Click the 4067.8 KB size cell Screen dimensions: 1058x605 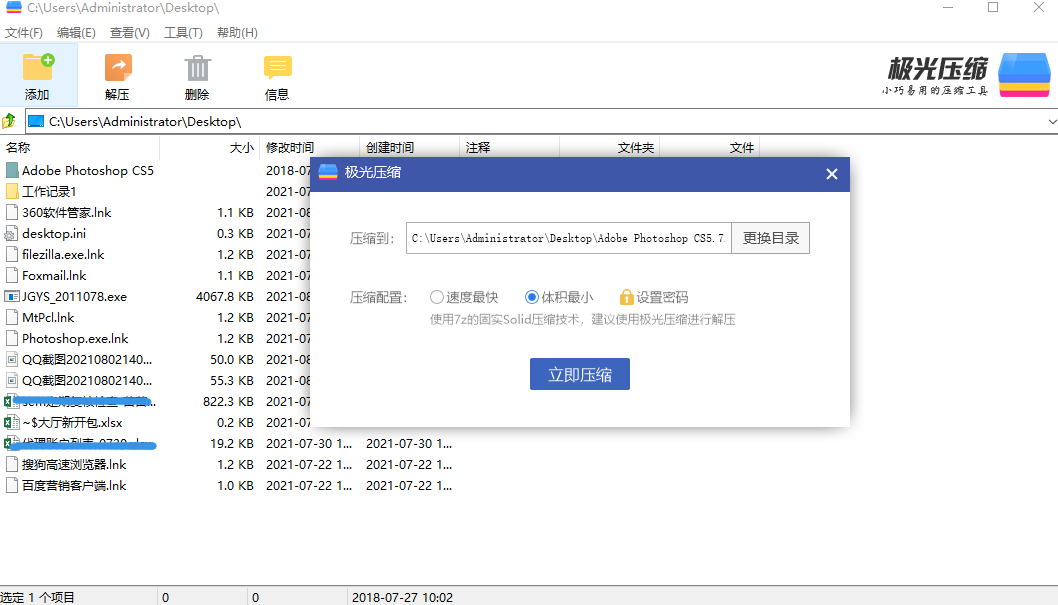click(225, 297)
